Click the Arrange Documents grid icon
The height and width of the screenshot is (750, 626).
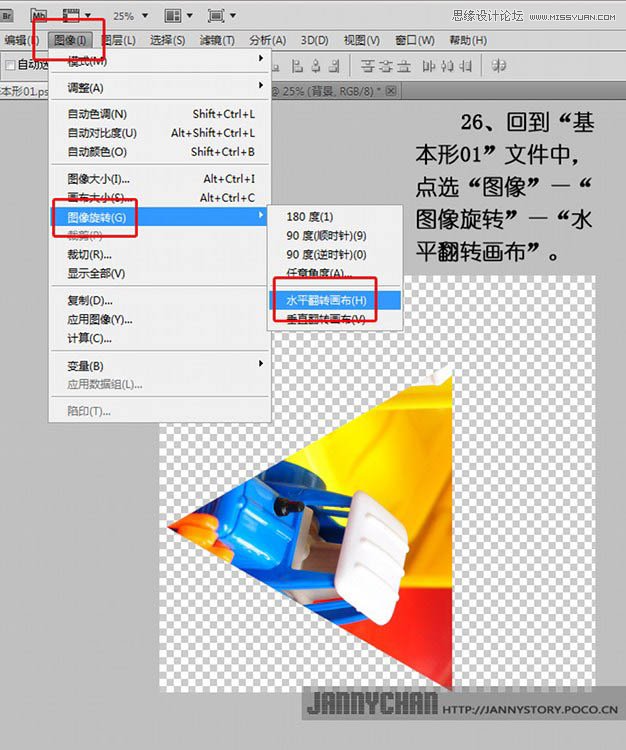173,16
